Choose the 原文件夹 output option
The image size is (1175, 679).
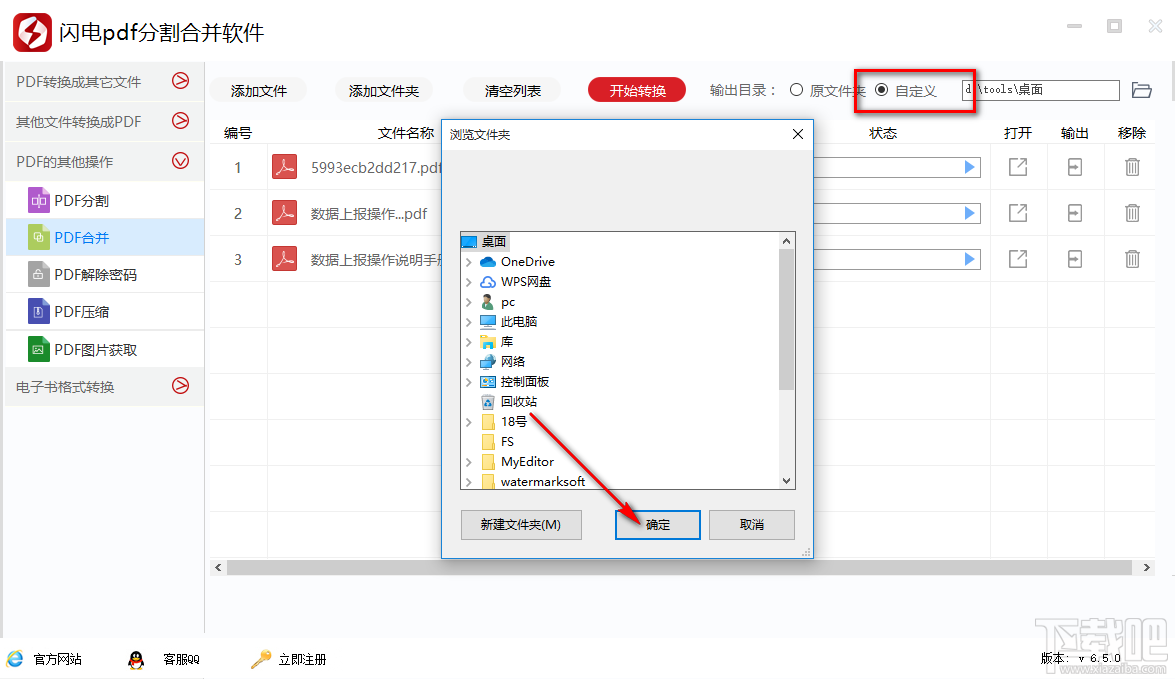click(x=797, y=89)
